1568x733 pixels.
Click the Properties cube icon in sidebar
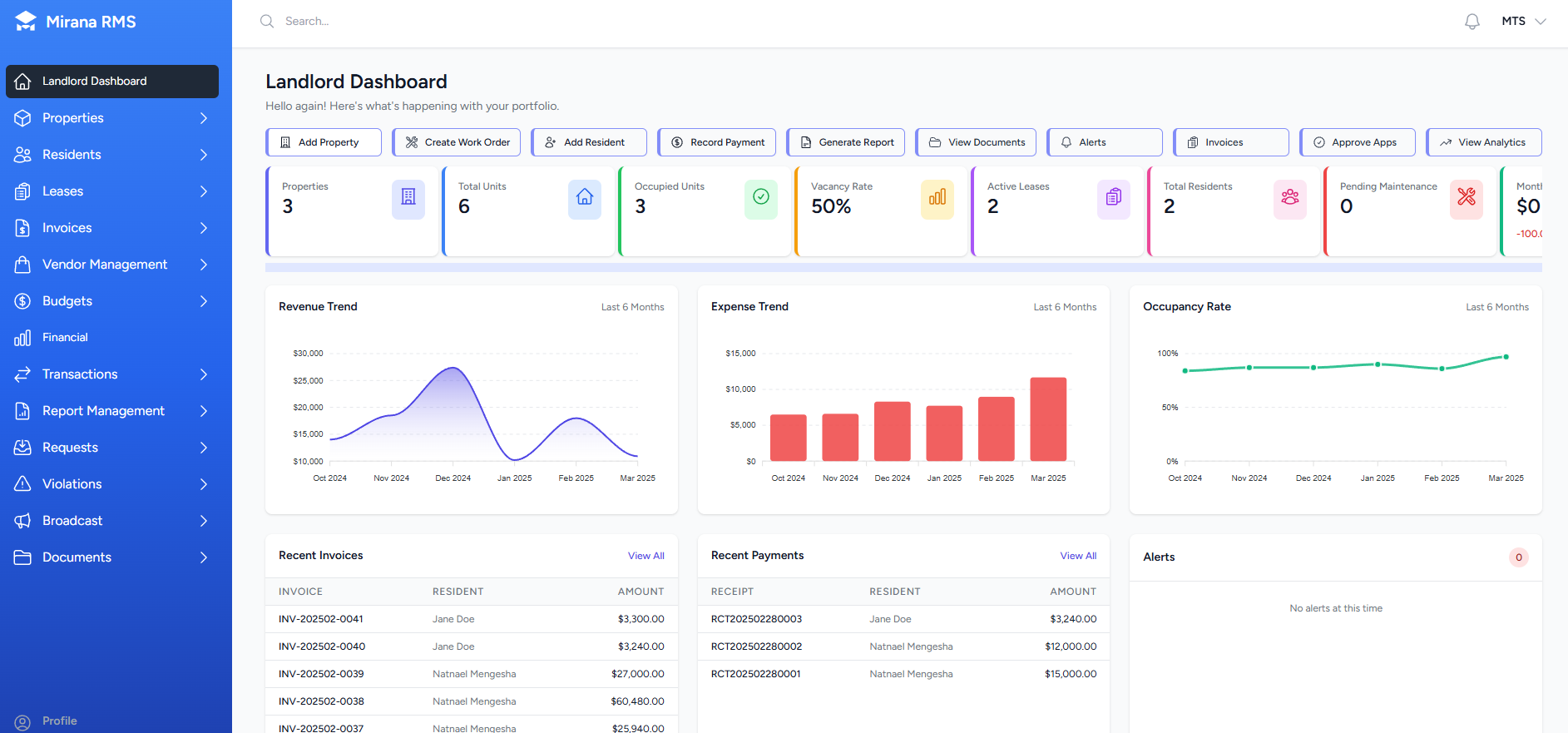point(22,118)
